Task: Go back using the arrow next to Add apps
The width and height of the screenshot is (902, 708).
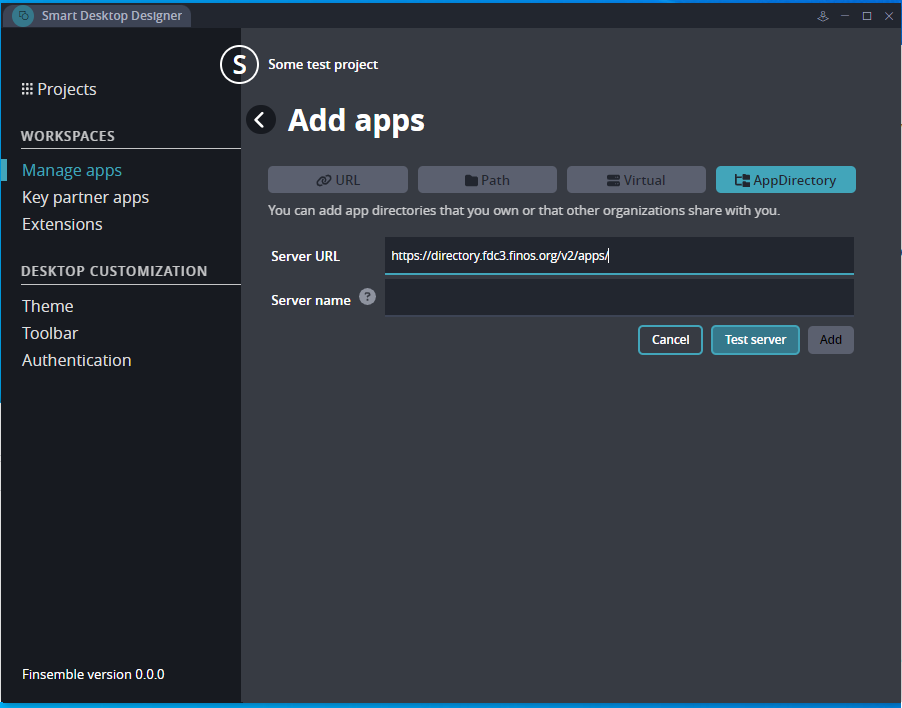Action: point(261,120)
